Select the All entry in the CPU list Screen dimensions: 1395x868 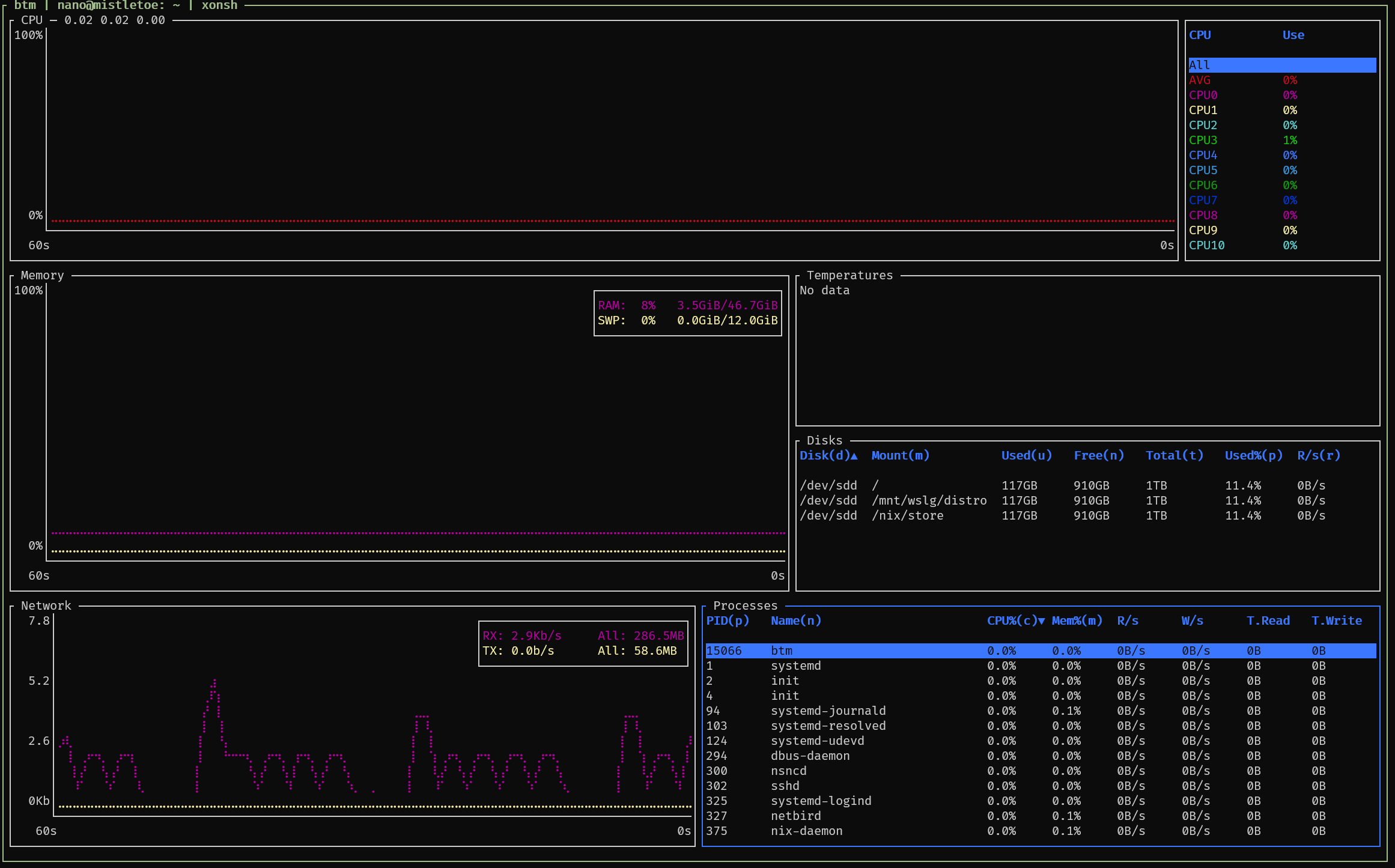point(1200,65)
